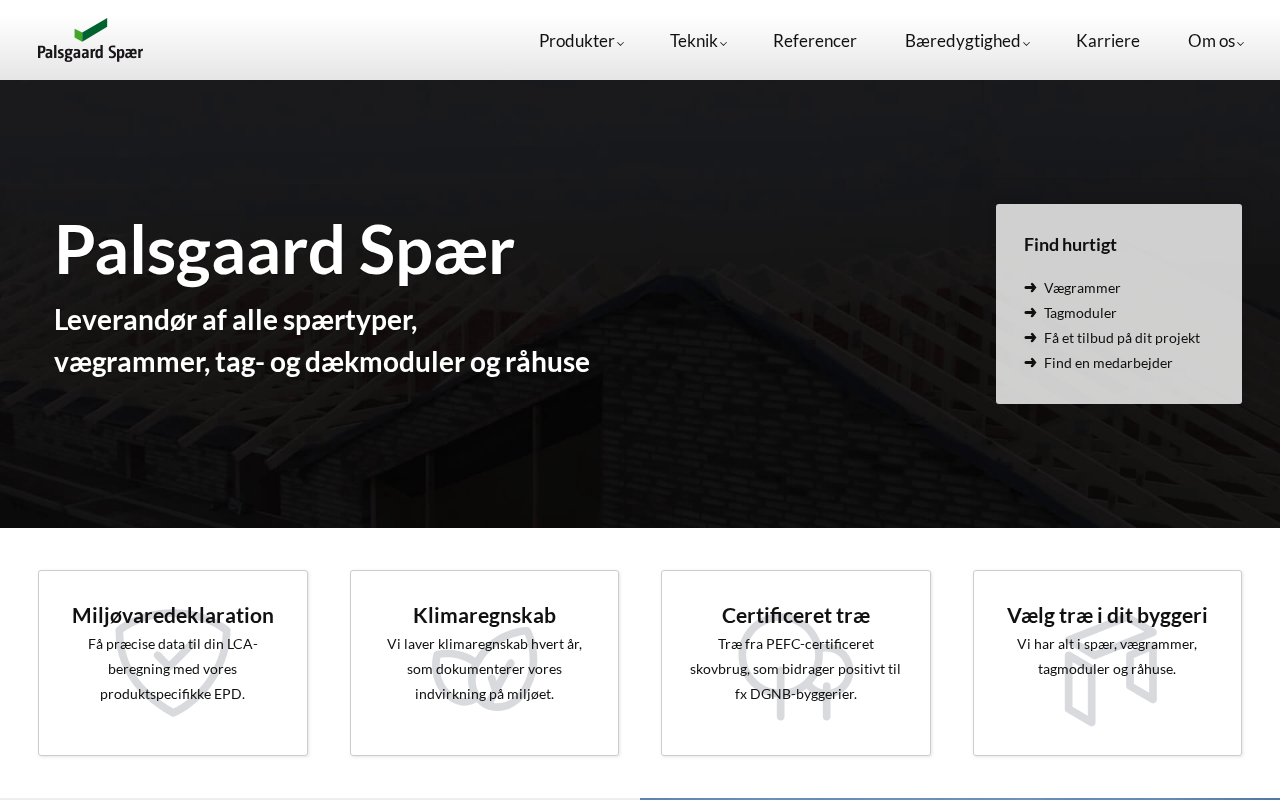Go to the Referencer page

(x=815, y=41)
